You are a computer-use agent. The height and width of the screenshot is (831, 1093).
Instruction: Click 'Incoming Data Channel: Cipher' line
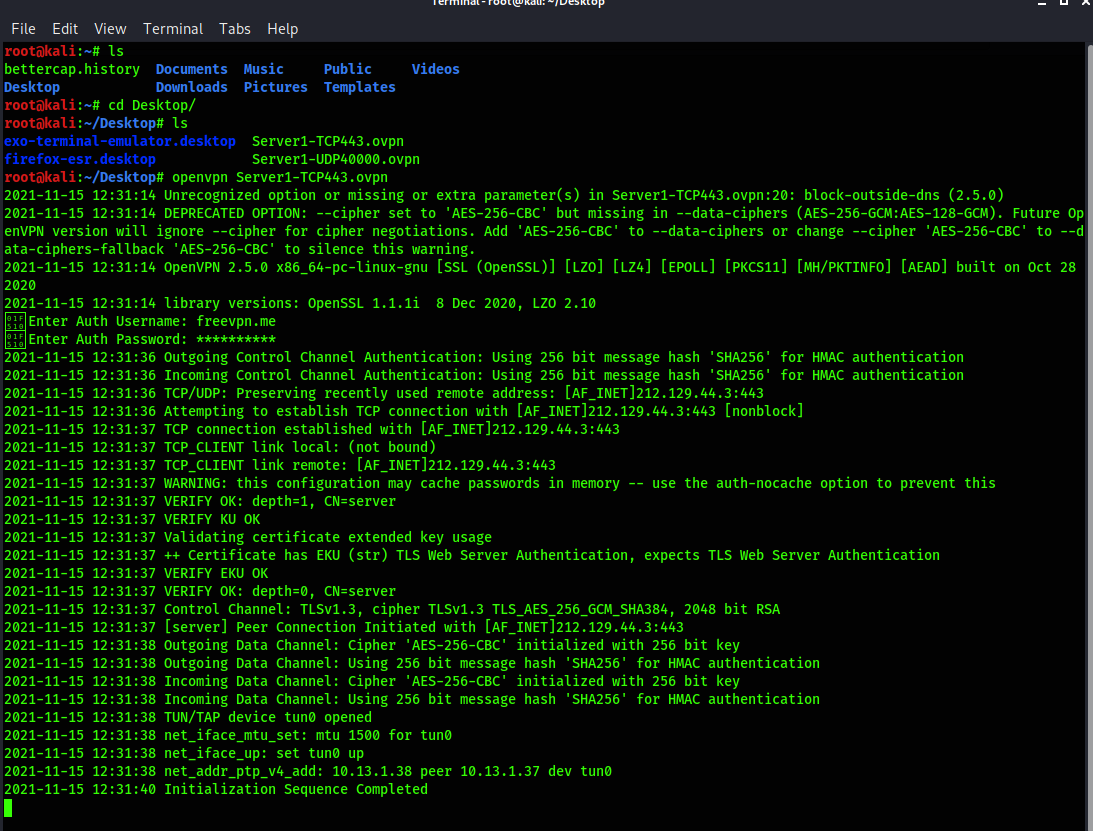pos(372,681)
